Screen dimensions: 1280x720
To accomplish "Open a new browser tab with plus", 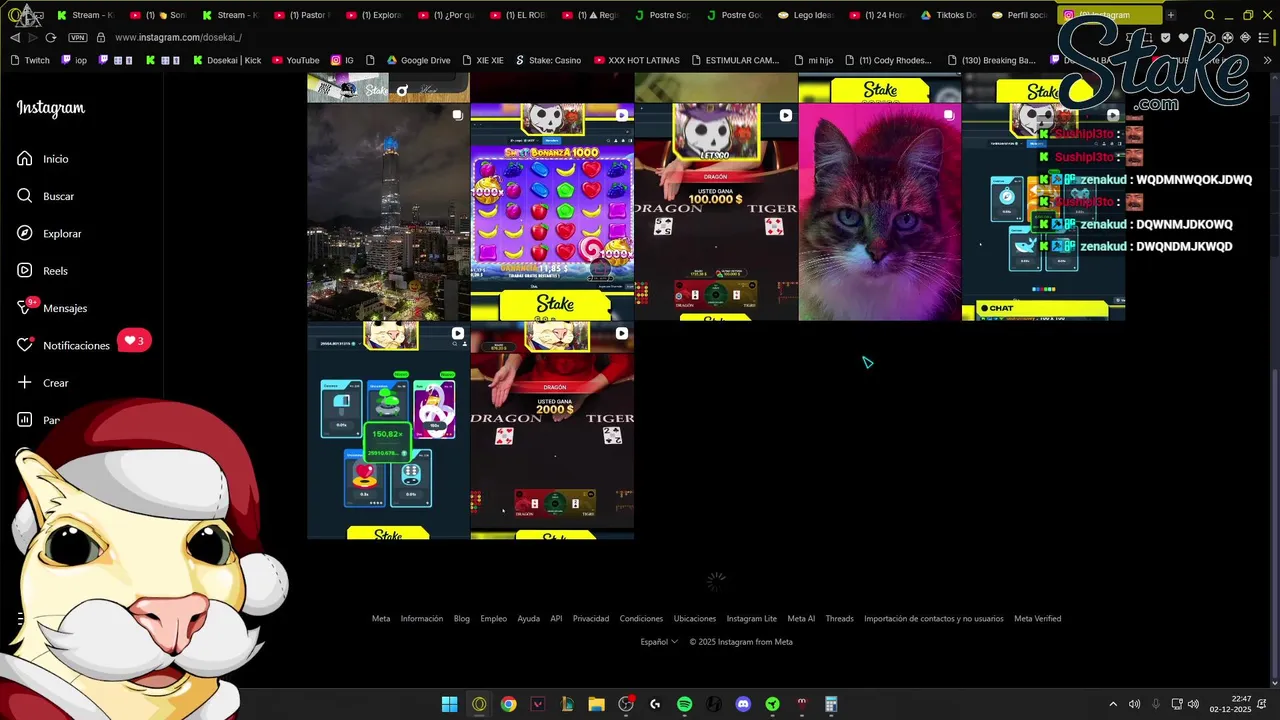I will tap(1170, 15).
